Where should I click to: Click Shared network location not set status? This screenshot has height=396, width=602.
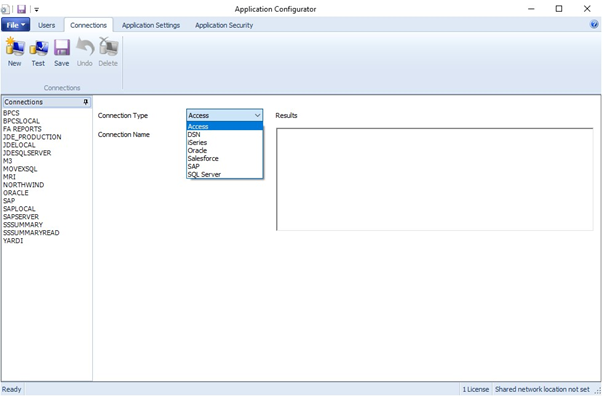pyautogui.click(x=542, y=389)
